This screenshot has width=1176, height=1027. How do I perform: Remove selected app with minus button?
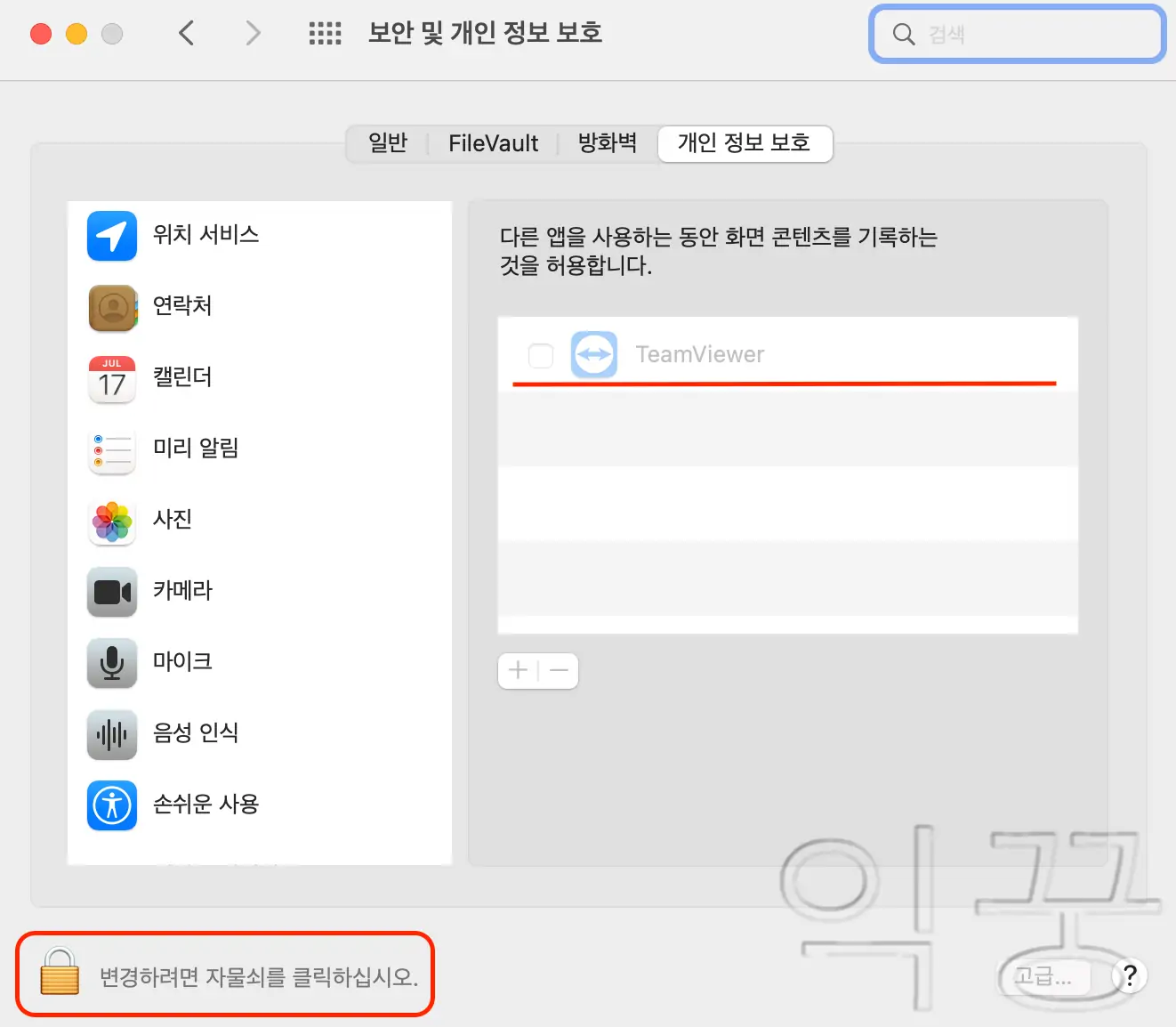pos(559,670)
